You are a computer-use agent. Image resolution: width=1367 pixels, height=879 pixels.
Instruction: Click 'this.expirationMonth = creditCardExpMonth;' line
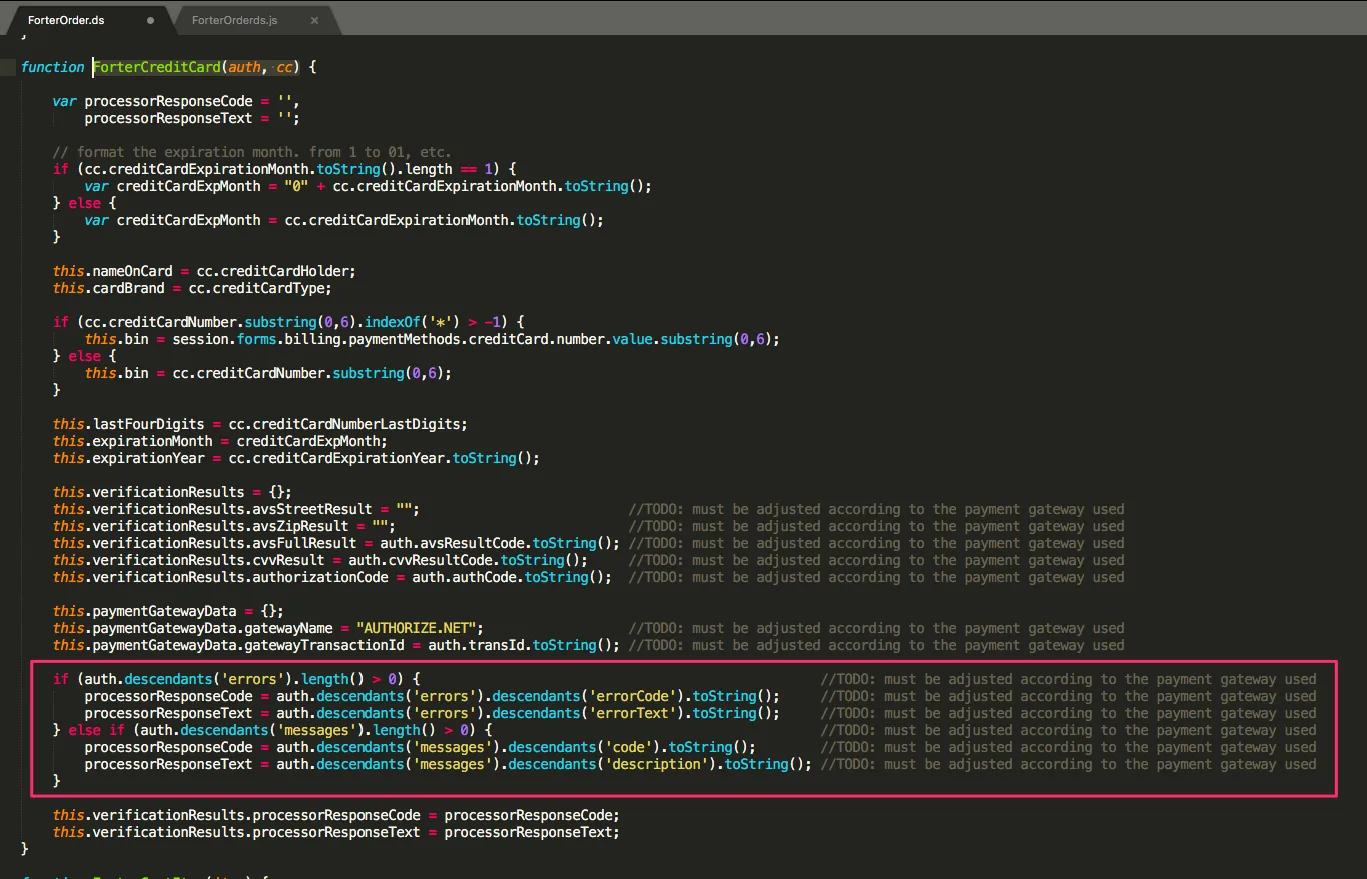point(220,441)
